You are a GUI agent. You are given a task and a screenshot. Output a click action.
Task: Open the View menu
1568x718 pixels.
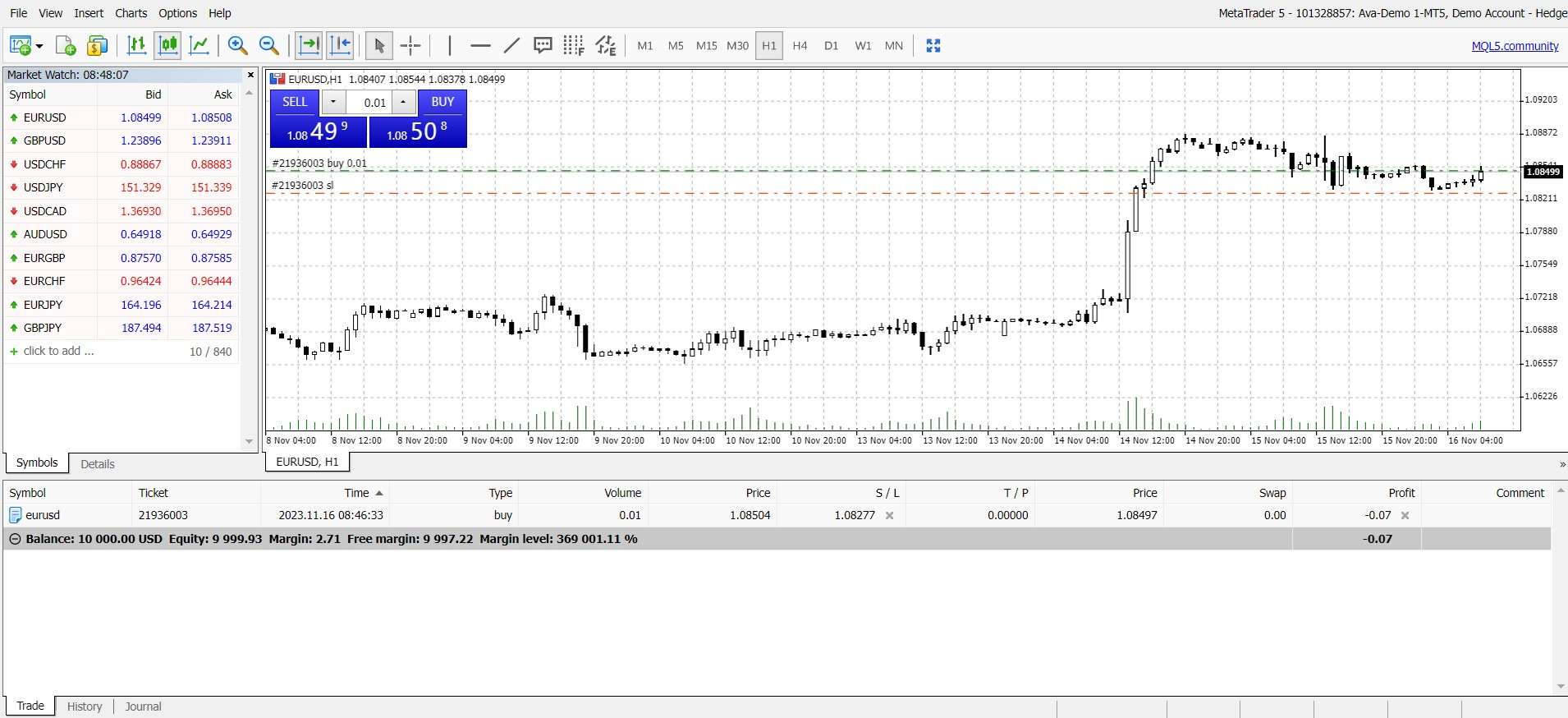click(x=51, y=13)
